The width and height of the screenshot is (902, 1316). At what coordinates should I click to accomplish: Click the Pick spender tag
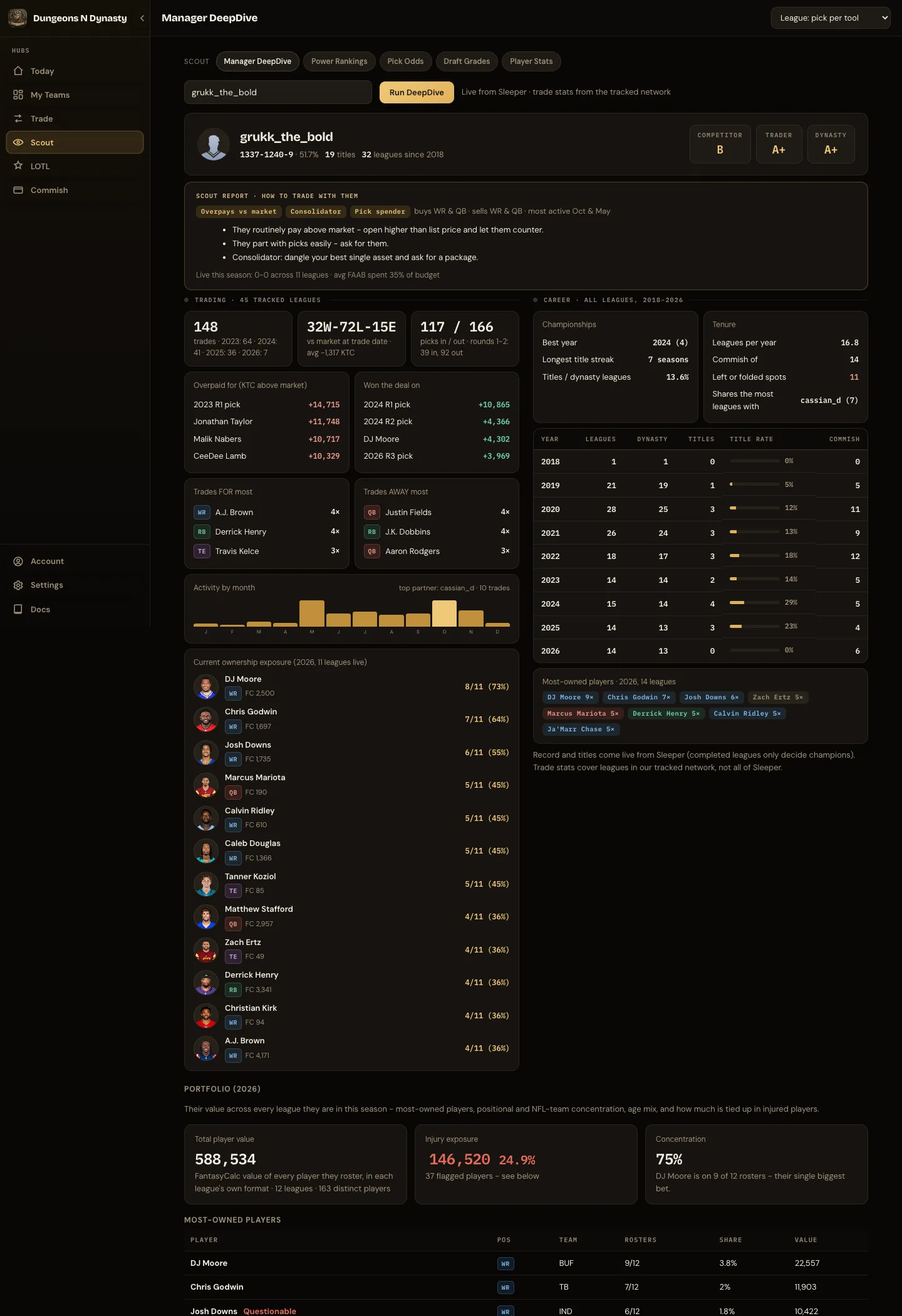coord(380,212)
